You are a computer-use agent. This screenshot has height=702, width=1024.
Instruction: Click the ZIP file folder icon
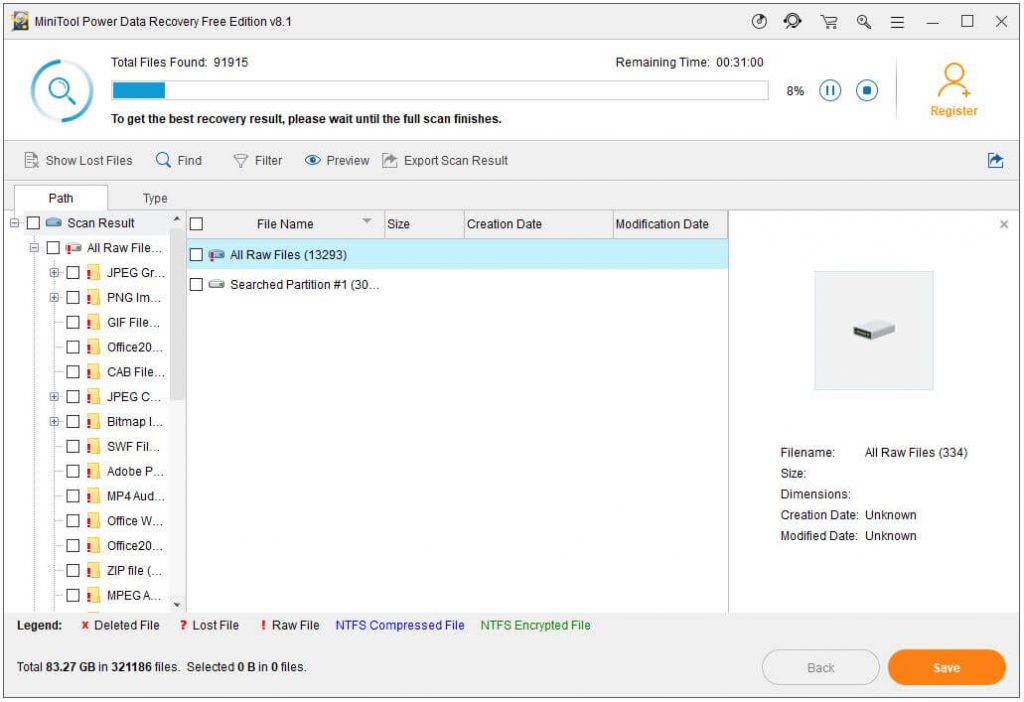point(93,571)
